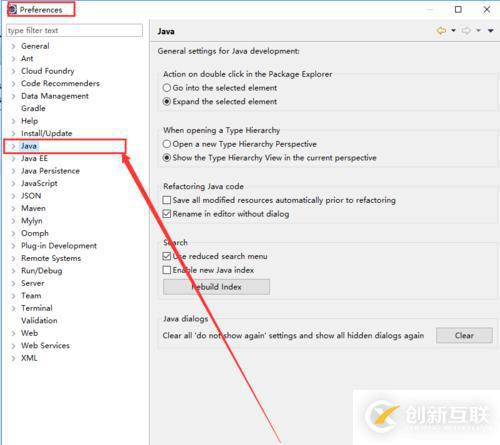Viewport: 500px width, 445px height.
Task: Select Oomph in the tree
Action: (x=35, y=233)
